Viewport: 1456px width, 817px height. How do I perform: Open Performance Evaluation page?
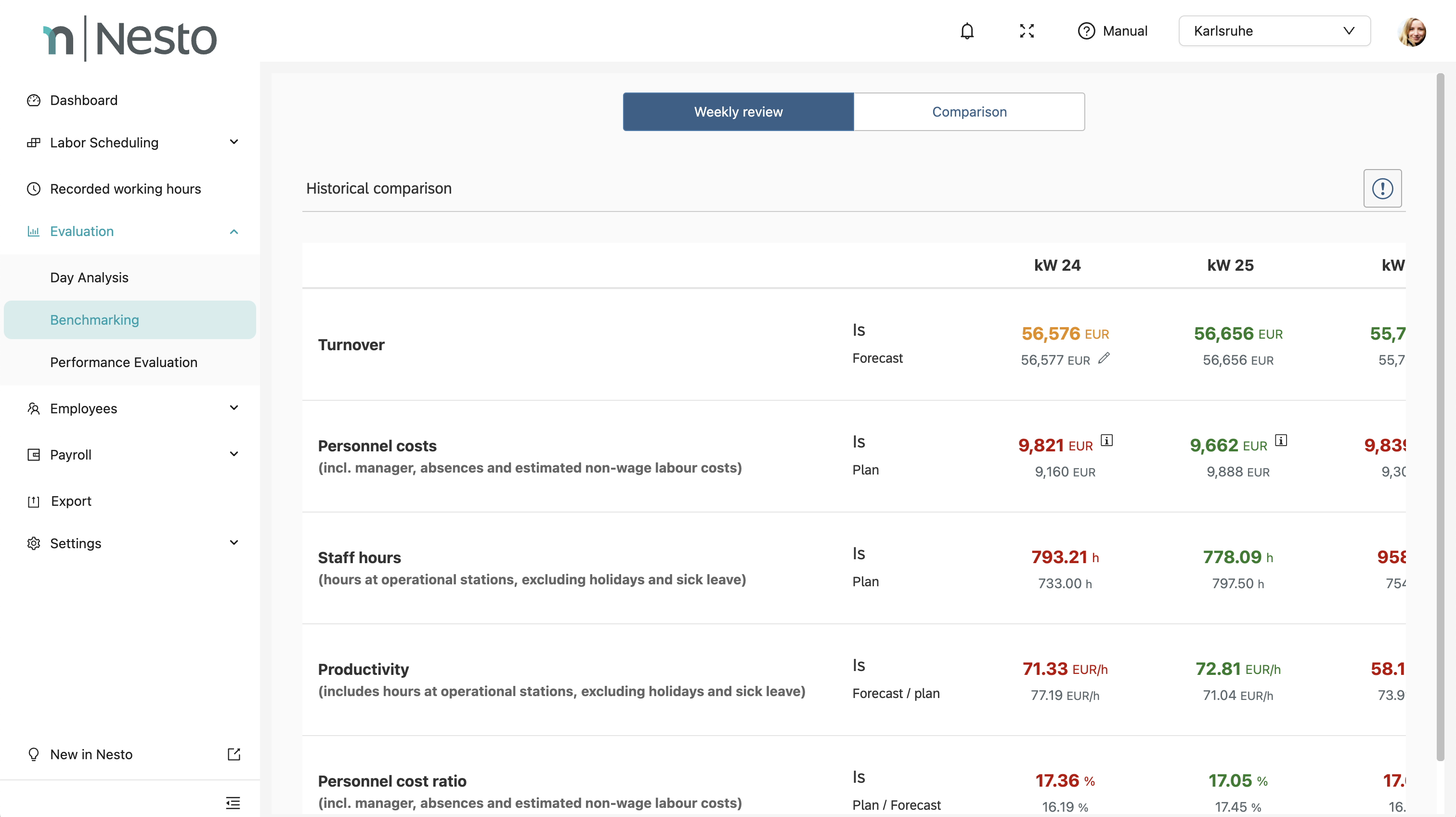click(x=124, y=362)
